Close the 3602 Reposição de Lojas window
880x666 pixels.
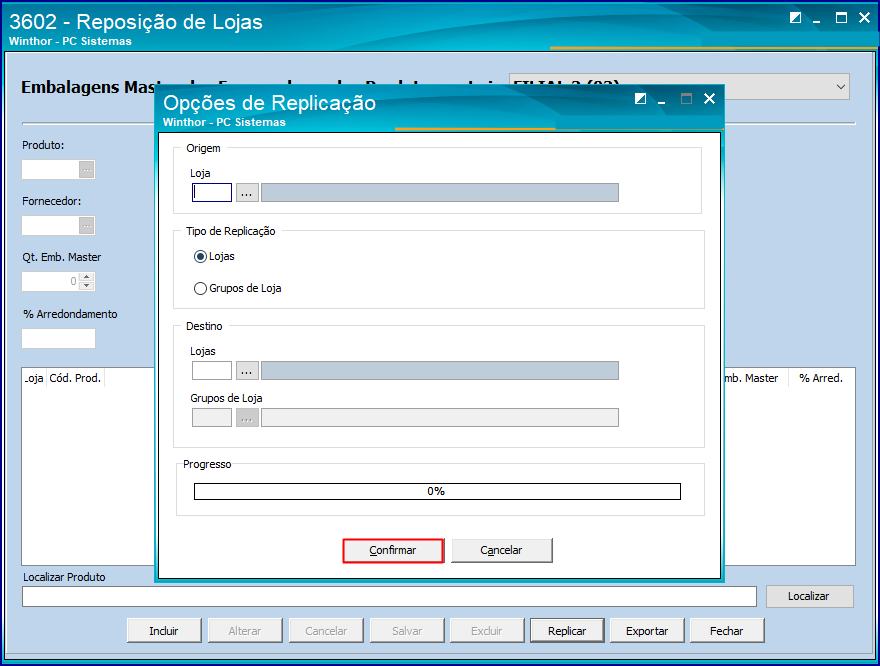point(864,18)
